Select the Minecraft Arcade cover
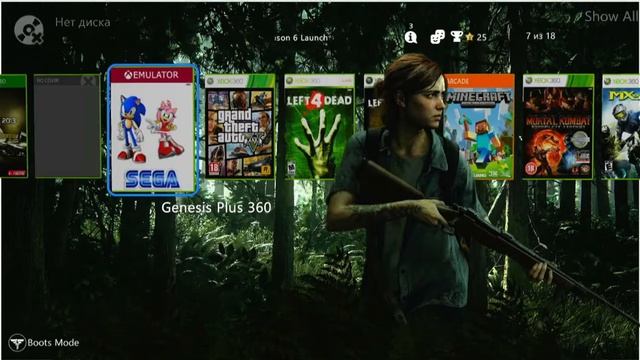The height and width of the screenshot is (360, 640). 479,127
